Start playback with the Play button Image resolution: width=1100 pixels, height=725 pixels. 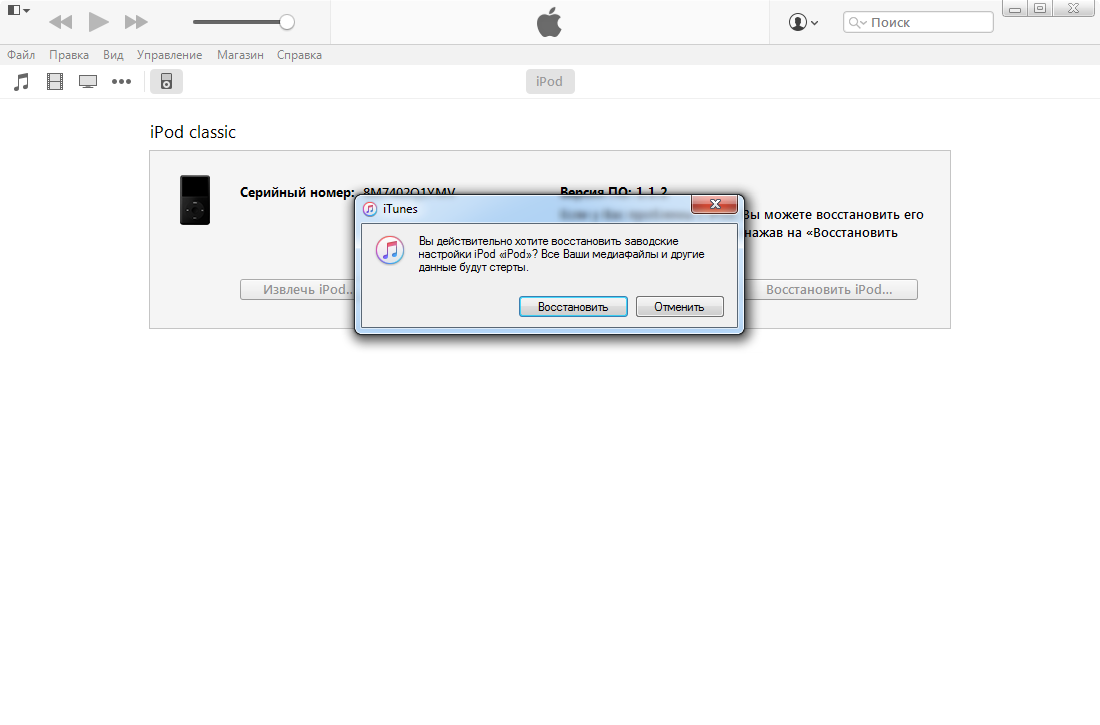click(x=98, y=22)
